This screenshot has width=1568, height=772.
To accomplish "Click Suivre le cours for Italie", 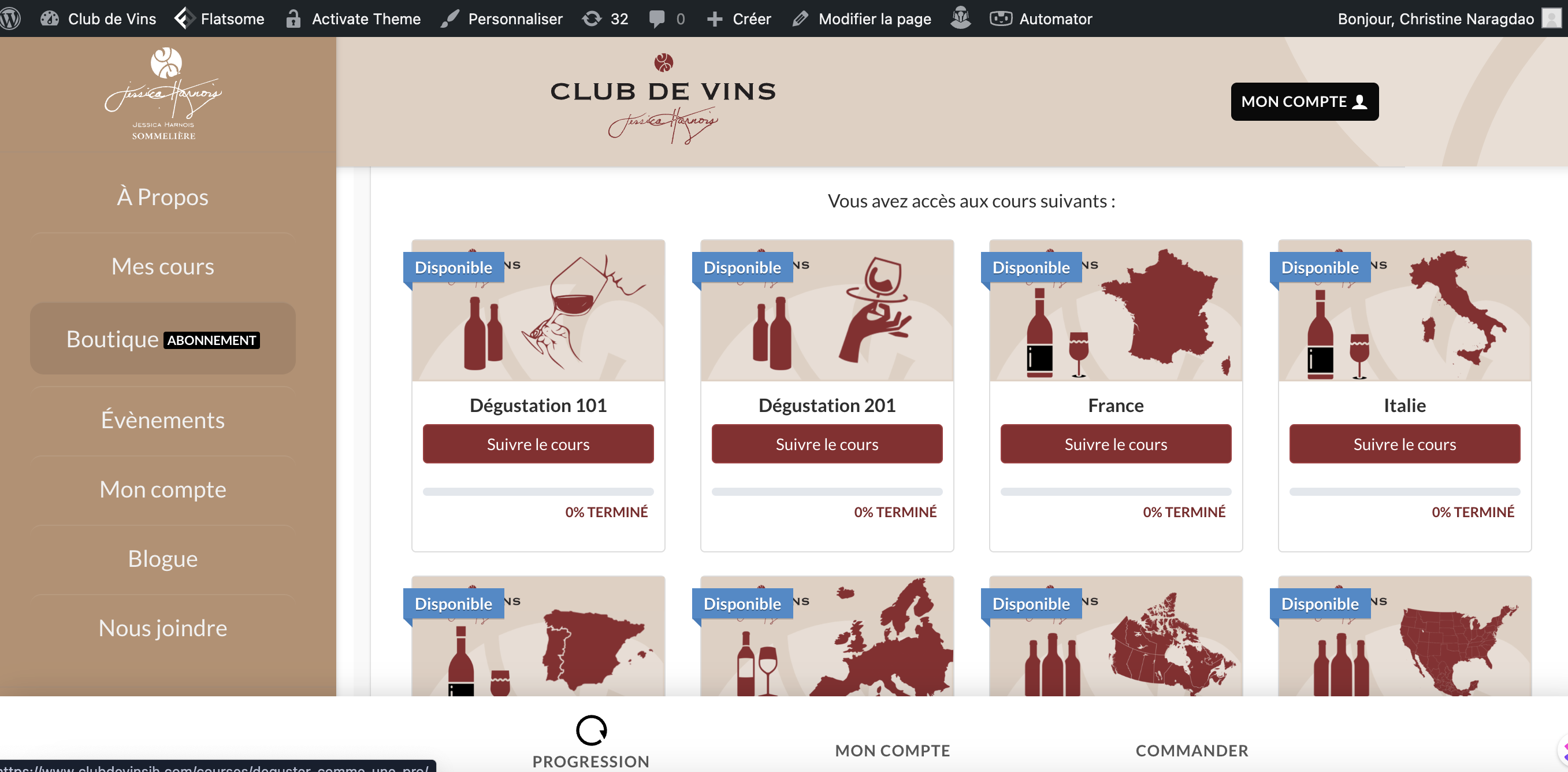I will point(1404,444).
